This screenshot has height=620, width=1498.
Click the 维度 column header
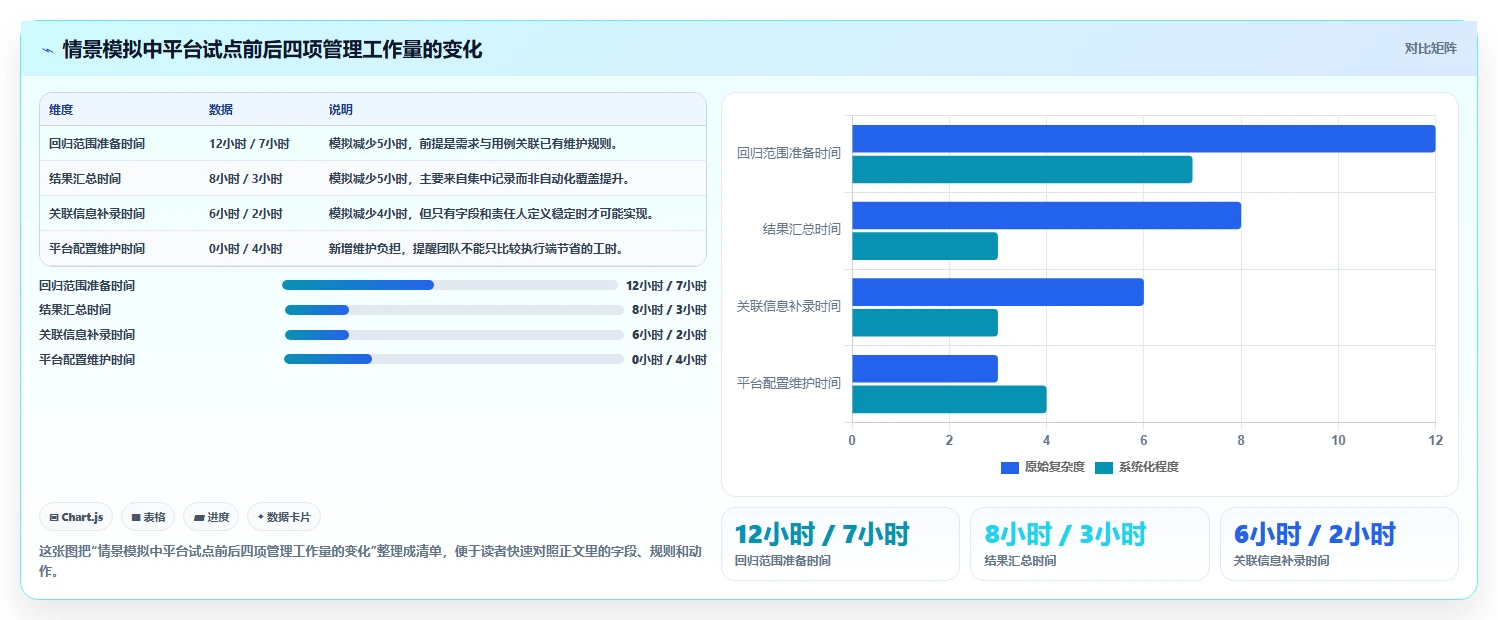coord(61,110)
